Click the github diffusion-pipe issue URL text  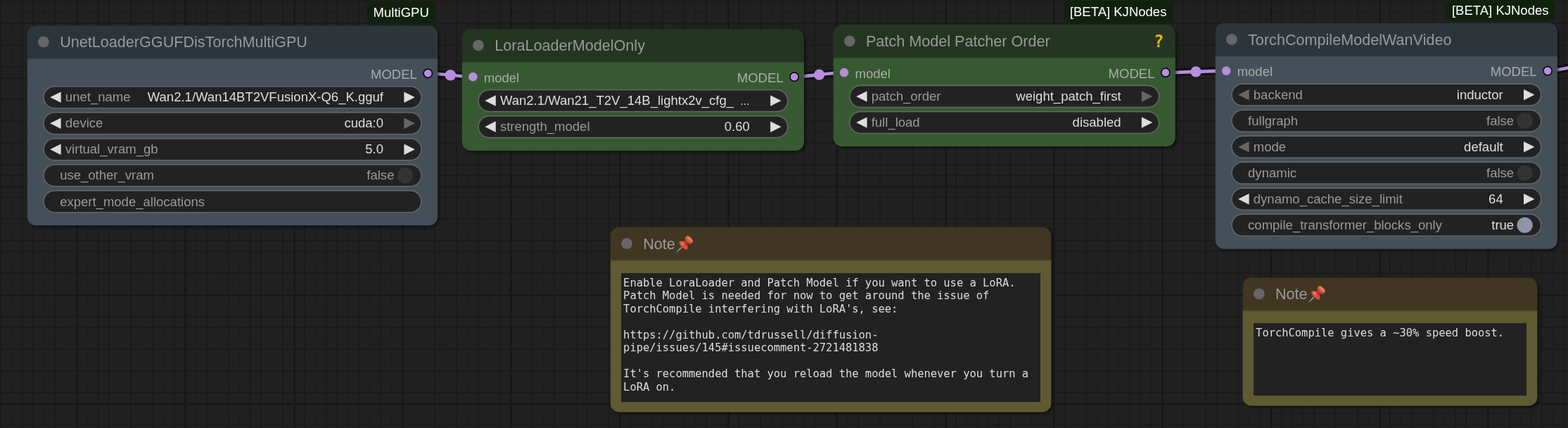click(751, 341)
